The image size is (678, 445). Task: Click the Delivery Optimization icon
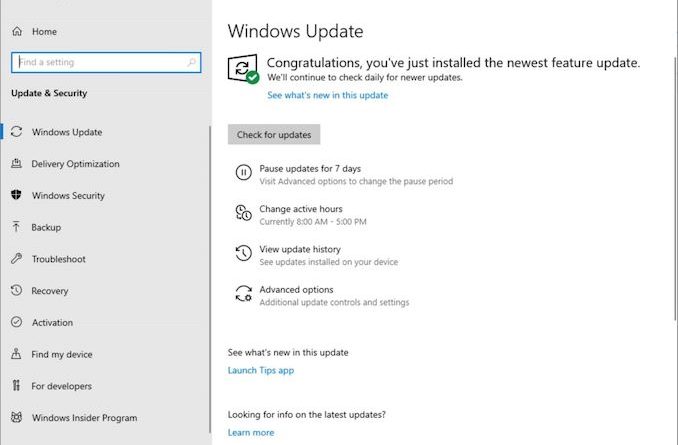pyautogui.click(x=17, y=164)
